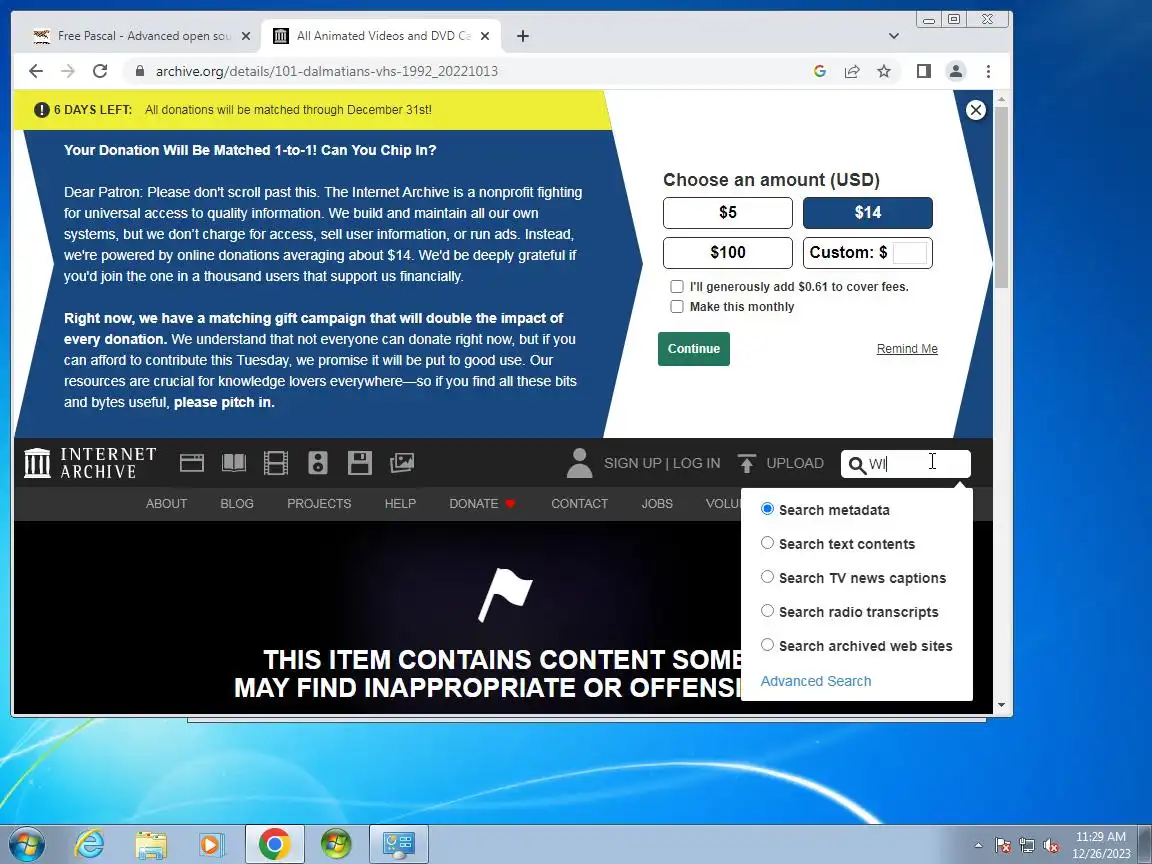Click the scrollbar down arrow
This screenshot has width=1152, height=864.
pyautogui.click(x=1001, y=705)
